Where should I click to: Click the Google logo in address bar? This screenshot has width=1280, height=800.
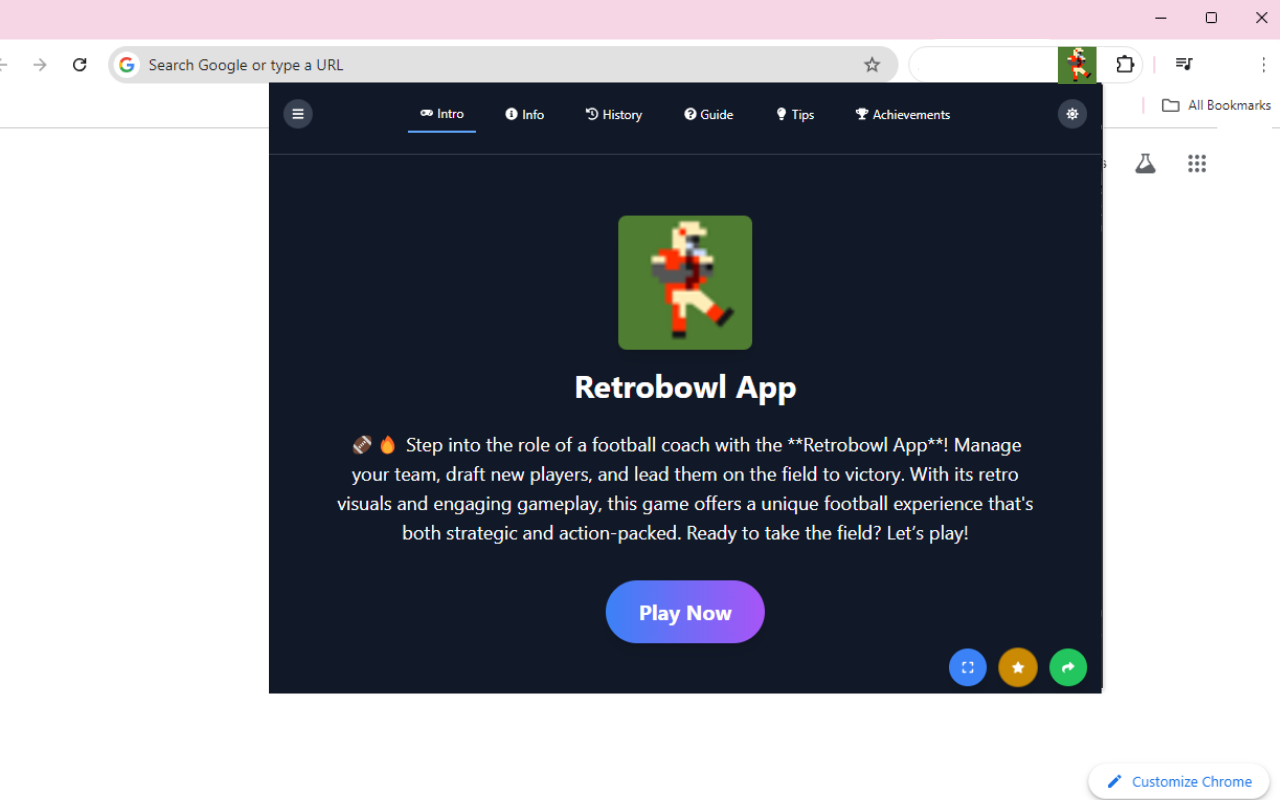[127, 65]
